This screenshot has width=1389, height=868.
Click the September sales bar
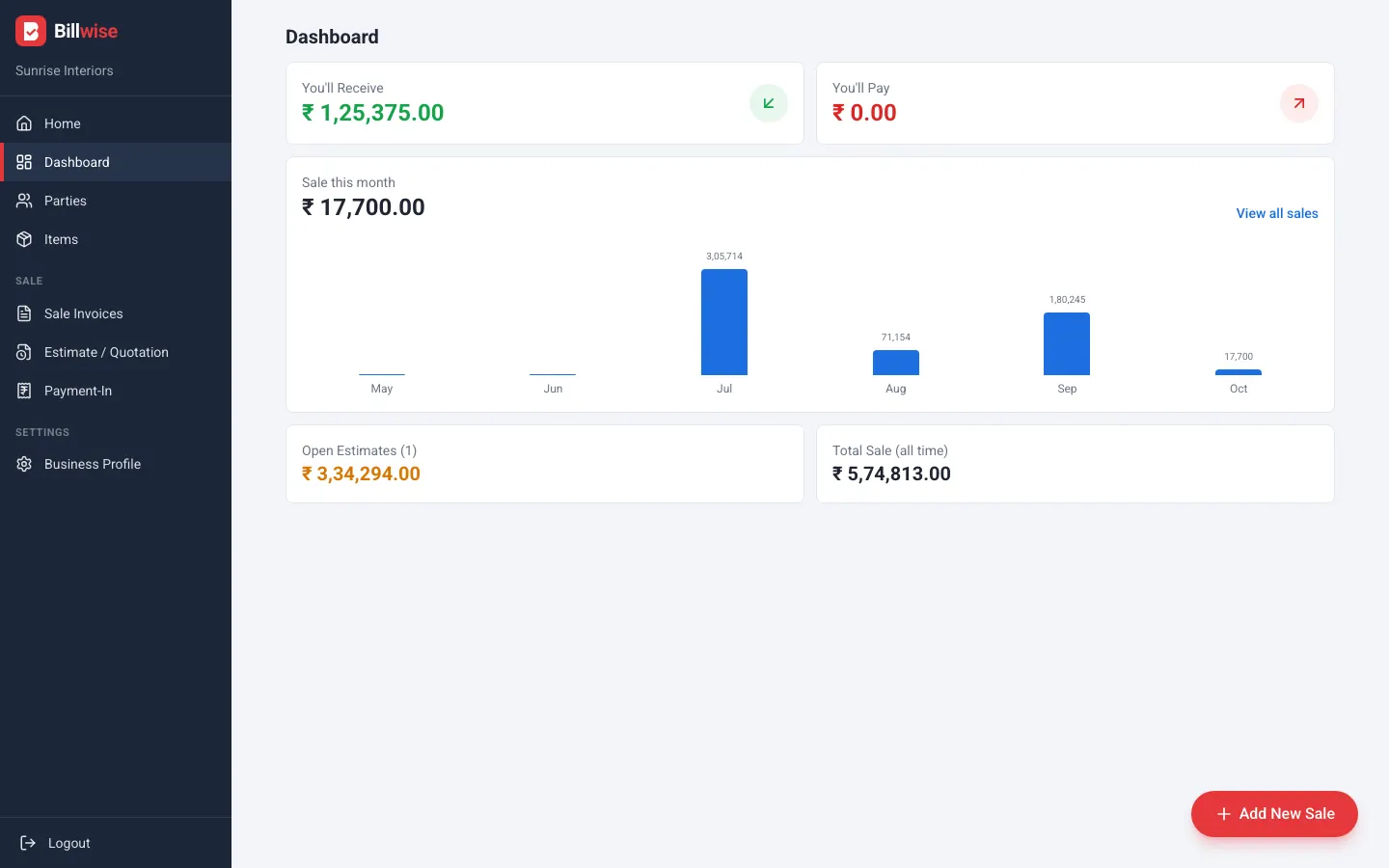coord(1067,343)
